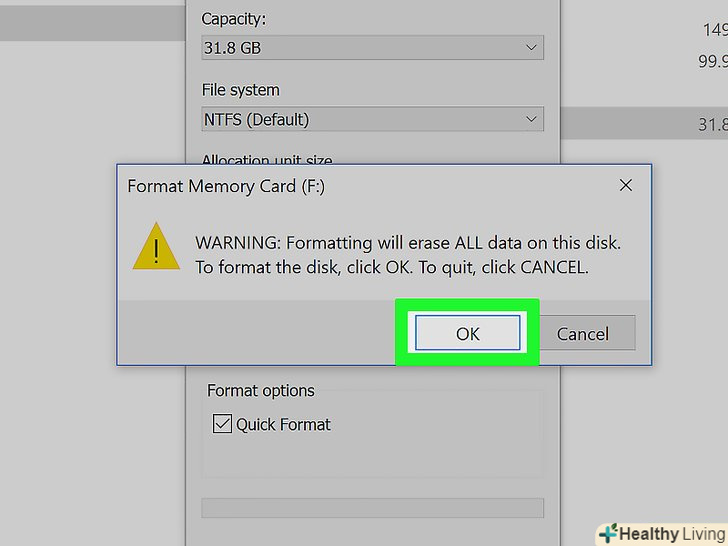
Task: Click the Quick Format label text
Action: point(283,424)
